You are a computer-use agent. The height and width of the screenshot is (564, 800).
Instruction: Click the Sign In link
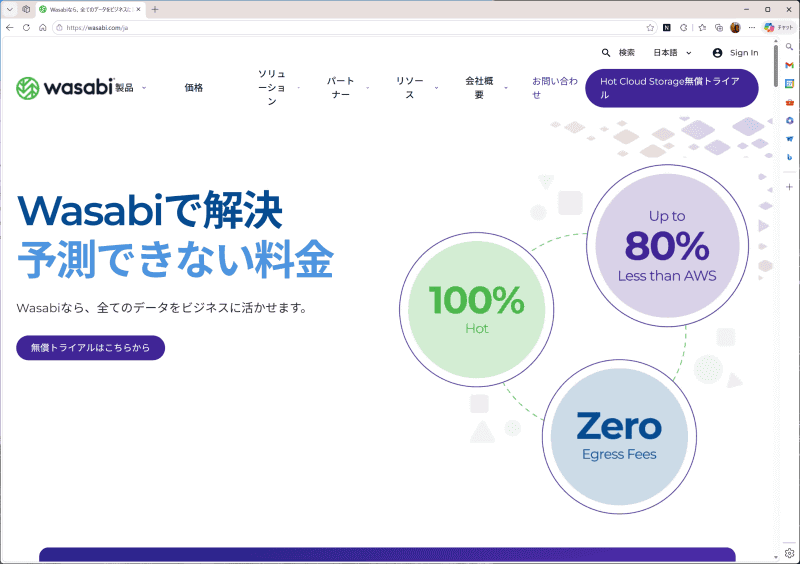point(744,53)
